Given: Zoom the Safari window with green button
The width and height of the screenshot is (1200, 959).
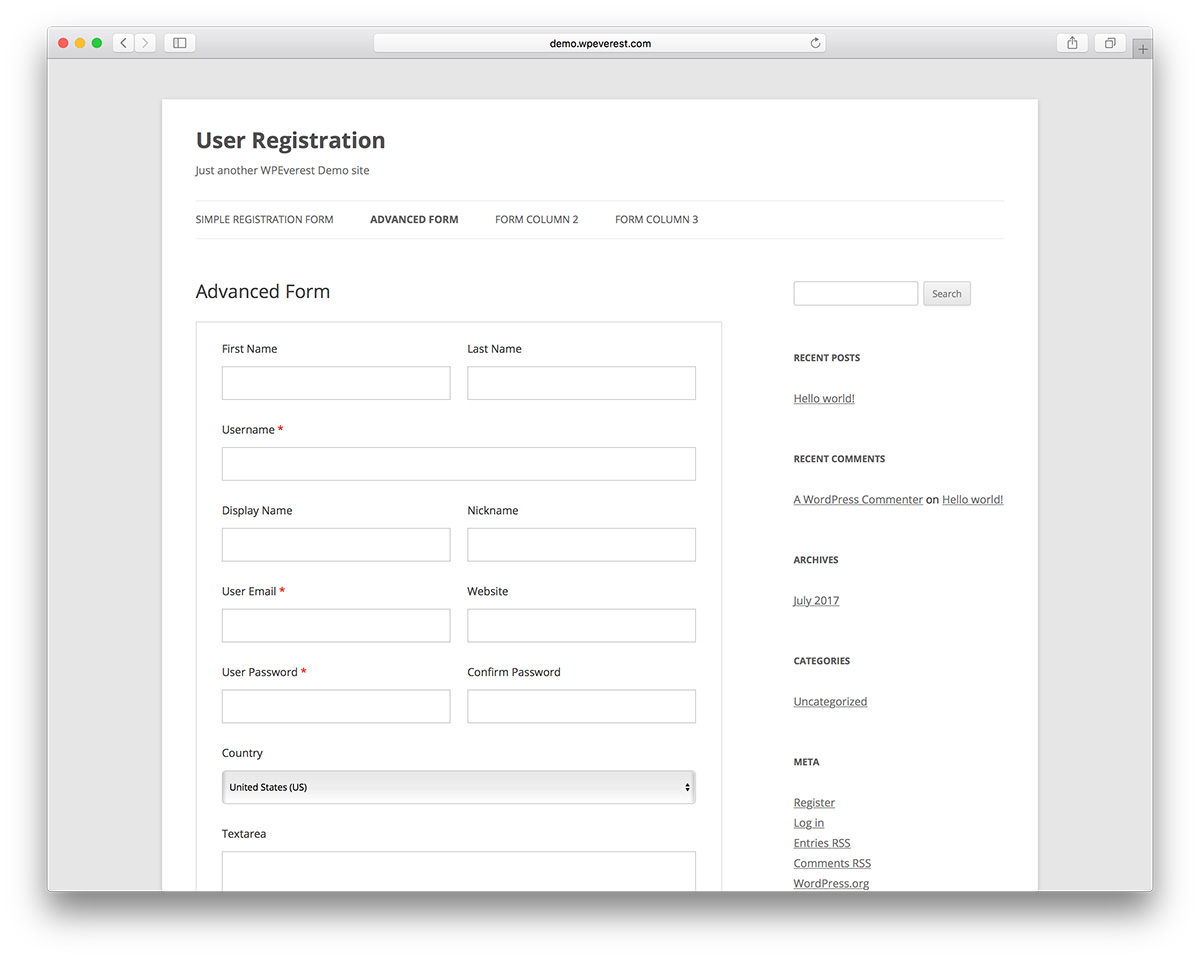Looking at the screenshot, I should (97, 43).
